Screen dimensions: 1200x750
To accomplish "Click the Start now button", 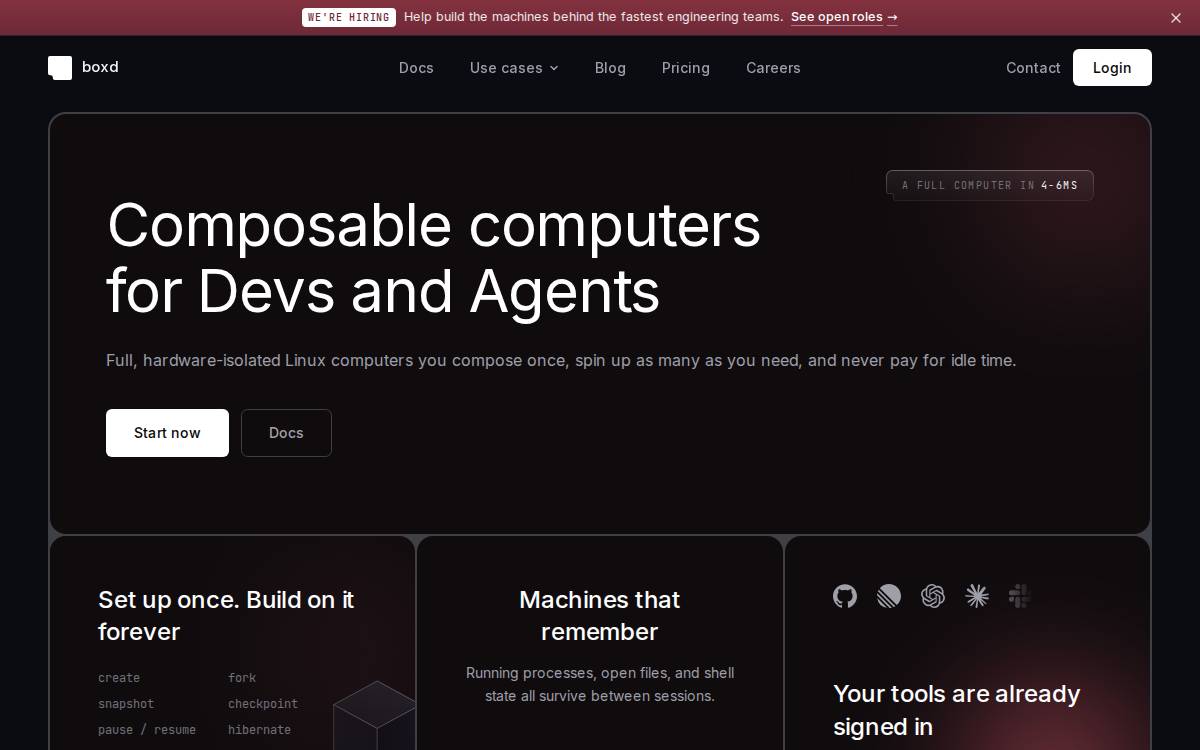I will click(x=167, y=433).
